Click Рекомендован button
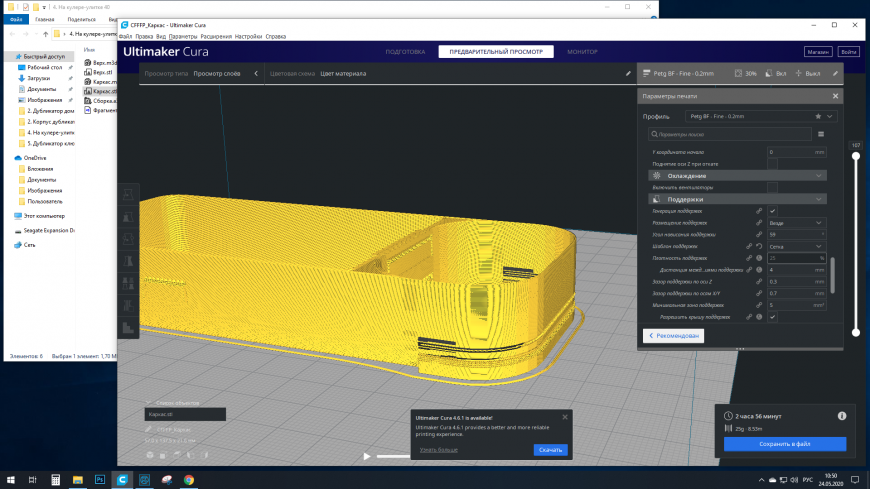This screenshot has width=870, height=489. click(674, 336)
